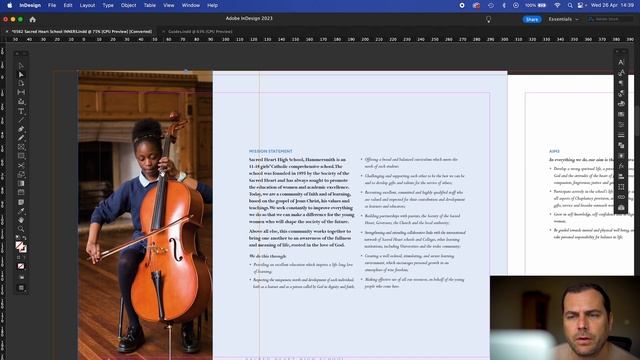Open the top 'A' styles panel icon
Screen dimensions: 640x360
coord(621,62)
